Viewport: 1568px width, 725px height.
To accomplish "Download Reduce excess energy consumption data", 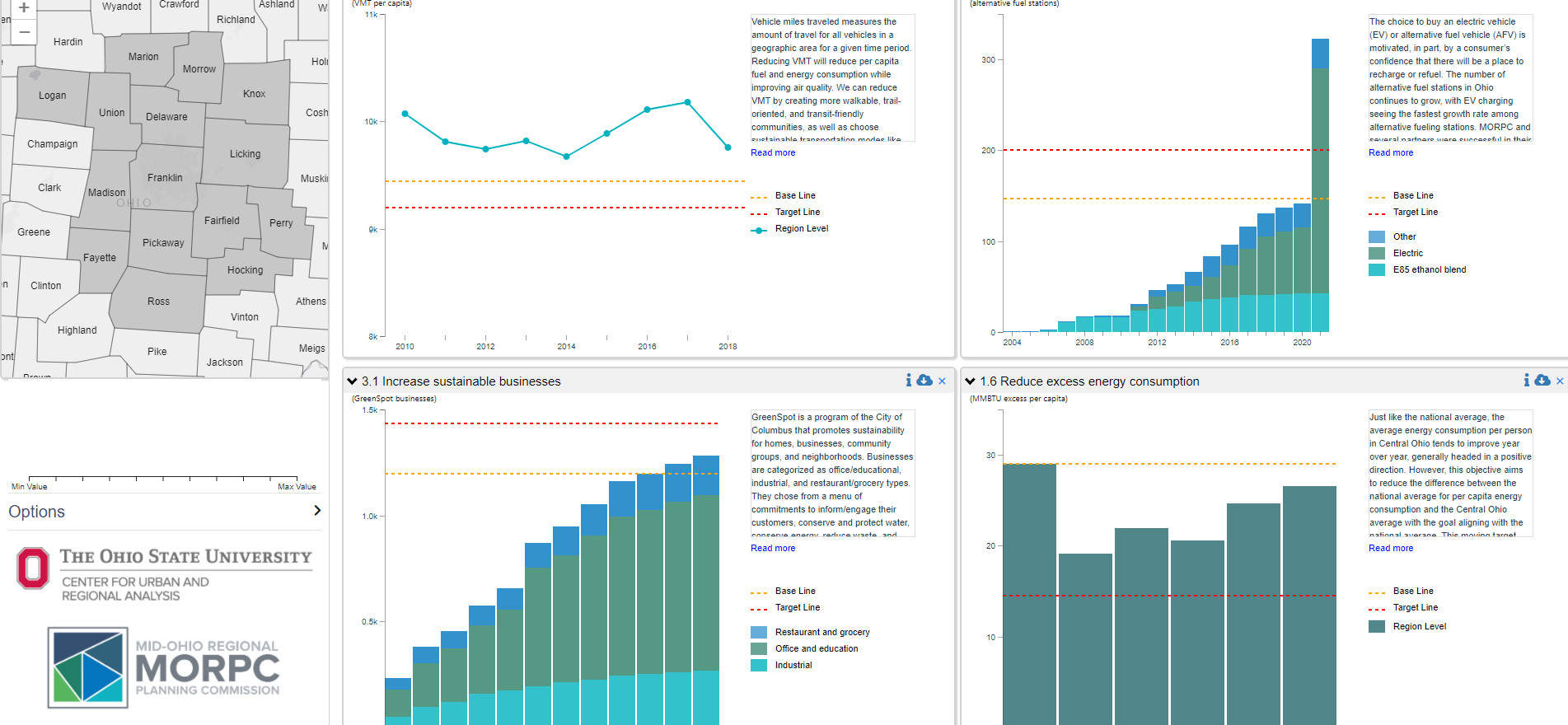I will click(x=1542, y=380).
